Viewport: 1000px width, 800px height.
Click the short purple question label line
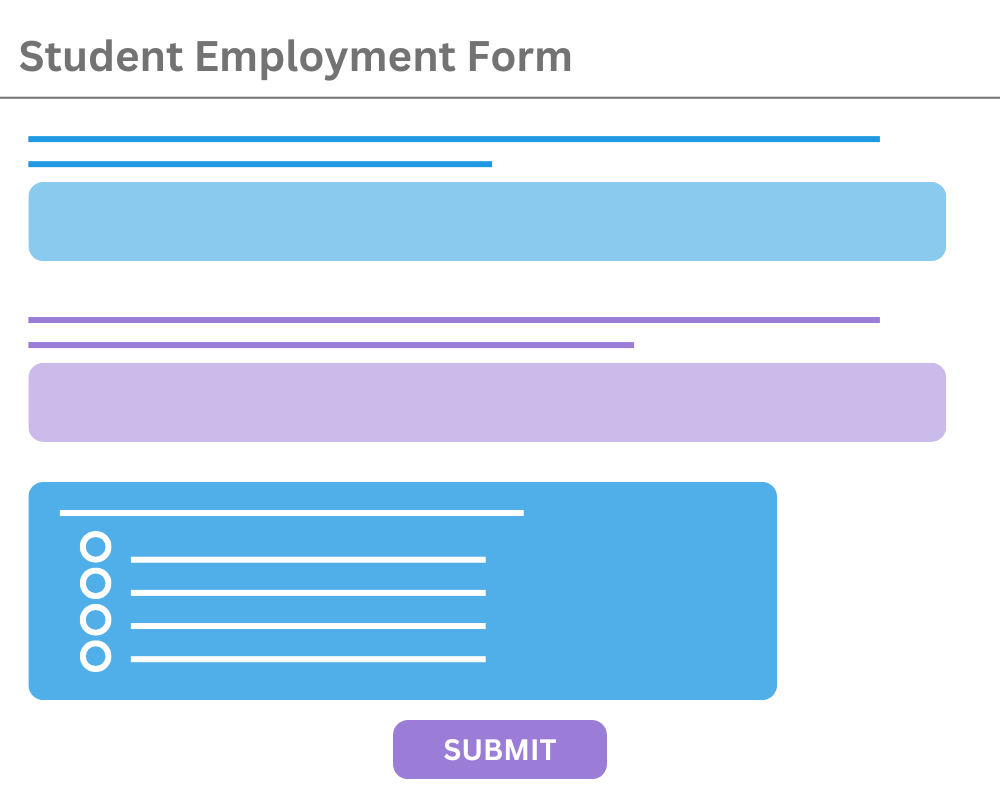click(331, 345)
